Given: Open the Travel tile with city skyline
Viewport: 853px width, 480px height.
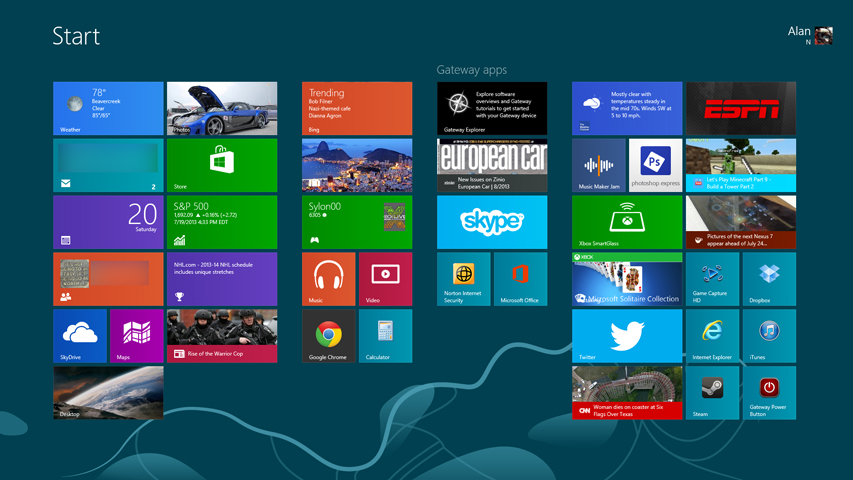Looking at the screenshot, I should click(357, 165).
